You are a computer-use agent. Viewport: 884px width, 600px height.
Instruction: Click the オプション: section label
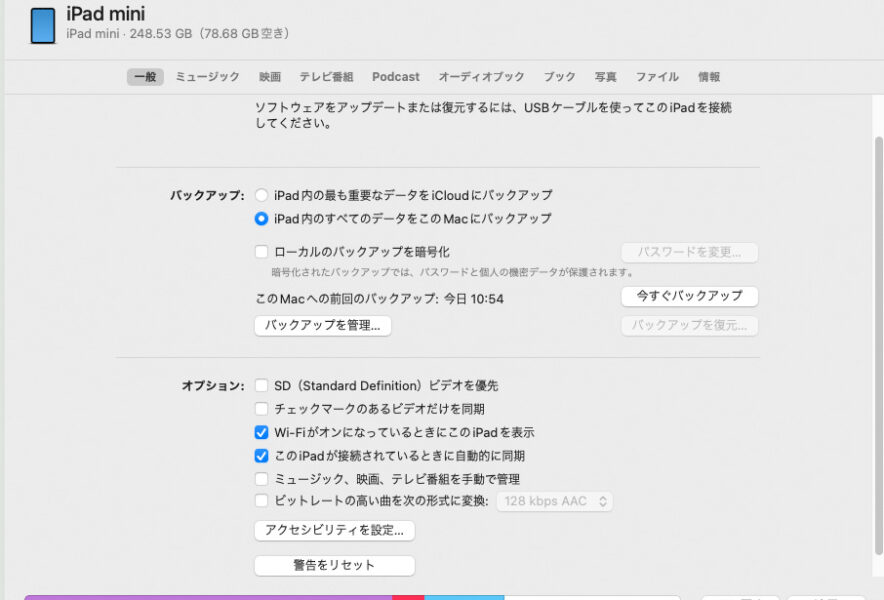(213, 386)
